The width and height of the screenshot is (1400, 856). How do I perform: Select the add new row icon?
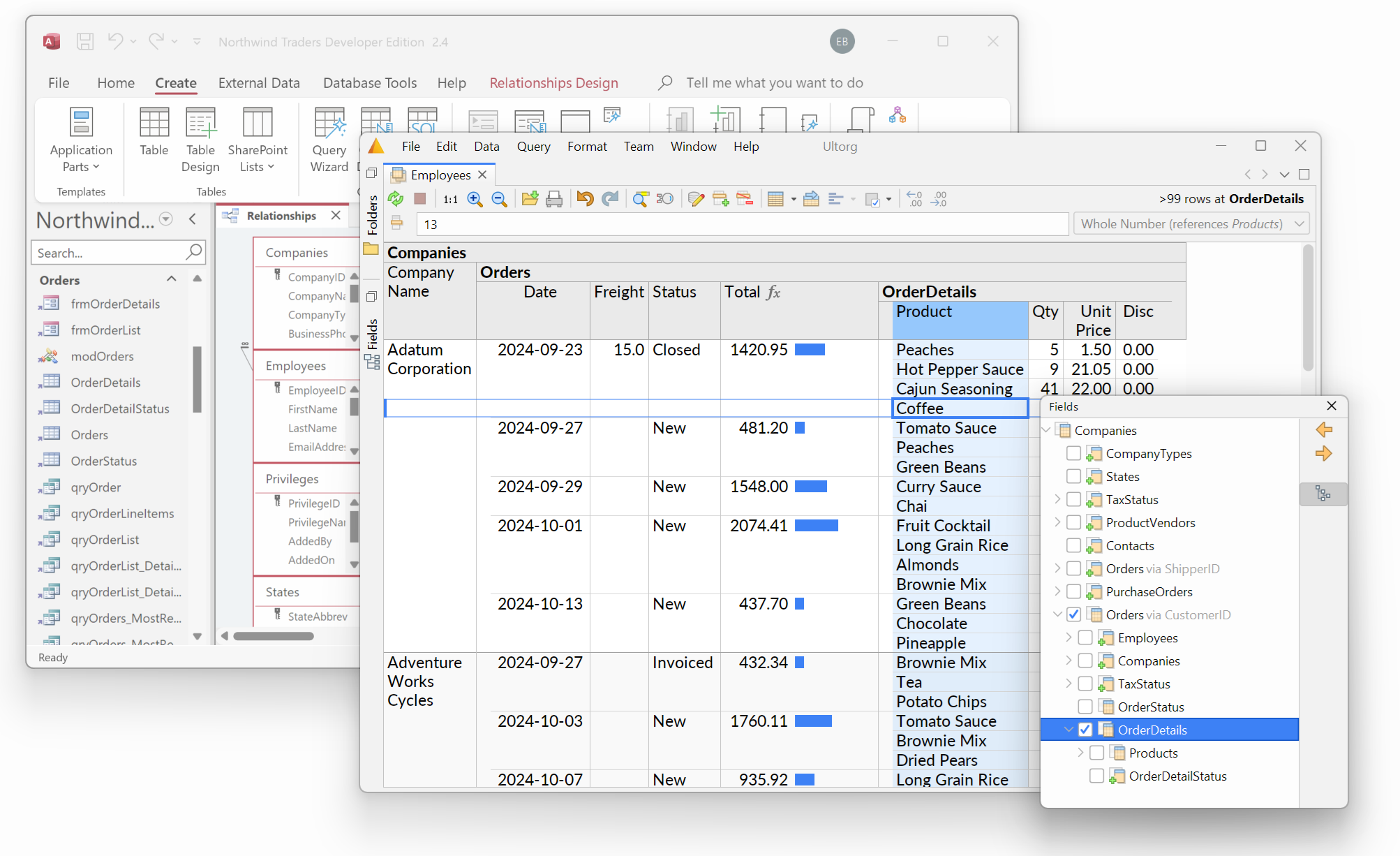721,199
